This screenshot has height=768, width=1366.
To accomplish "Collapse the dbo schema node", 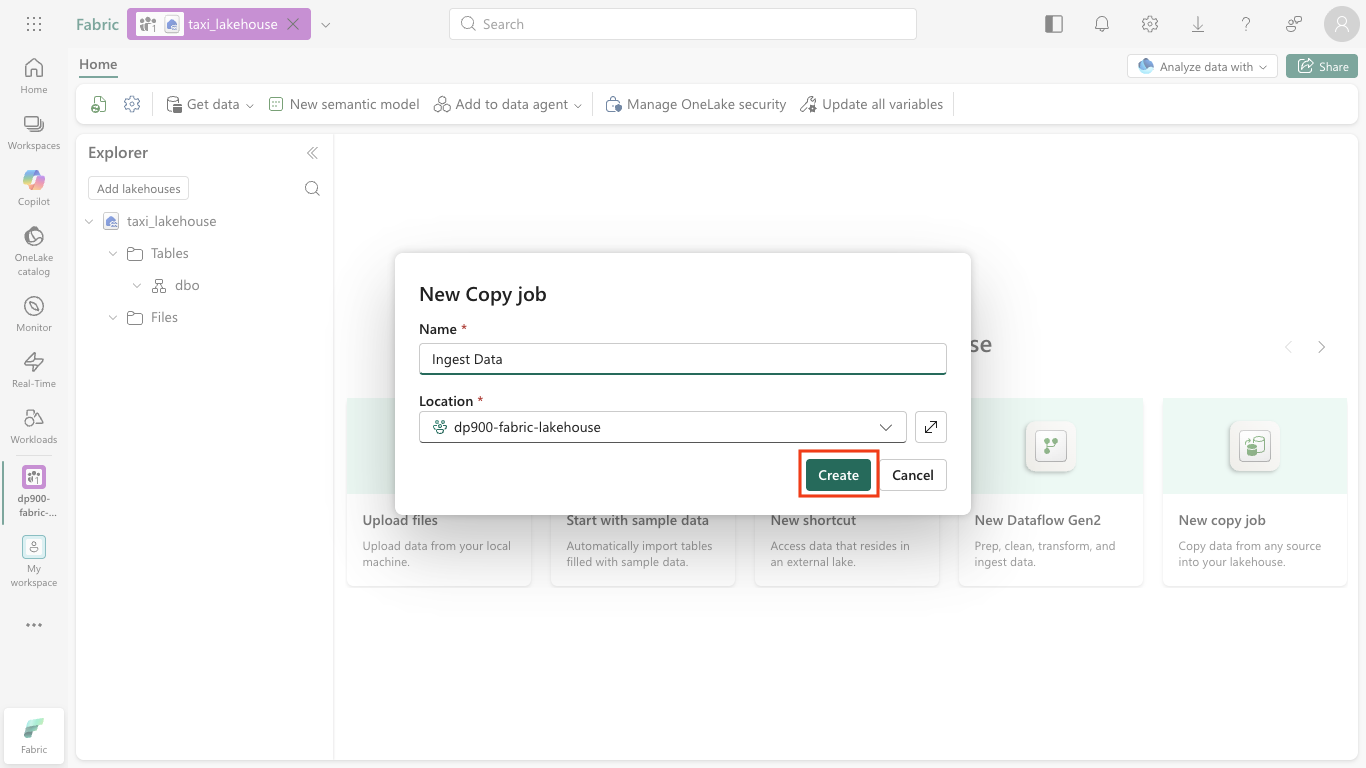I will tap(137, 285).
